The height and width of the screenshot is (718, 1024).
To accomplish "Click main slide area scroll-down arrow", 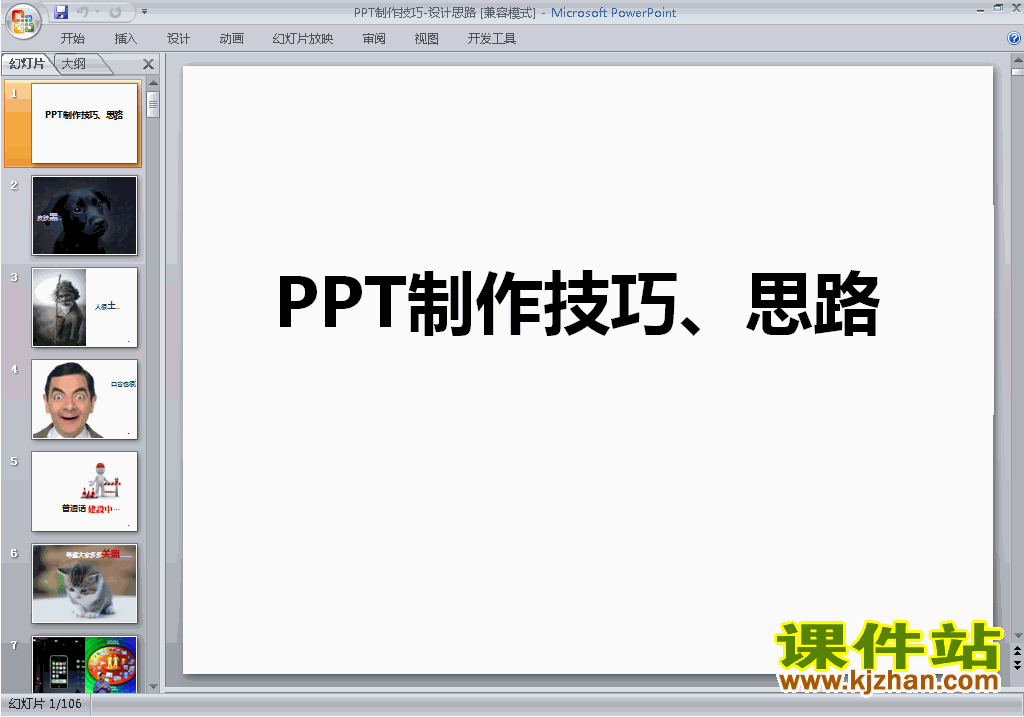I will (x=1017, y=636).
